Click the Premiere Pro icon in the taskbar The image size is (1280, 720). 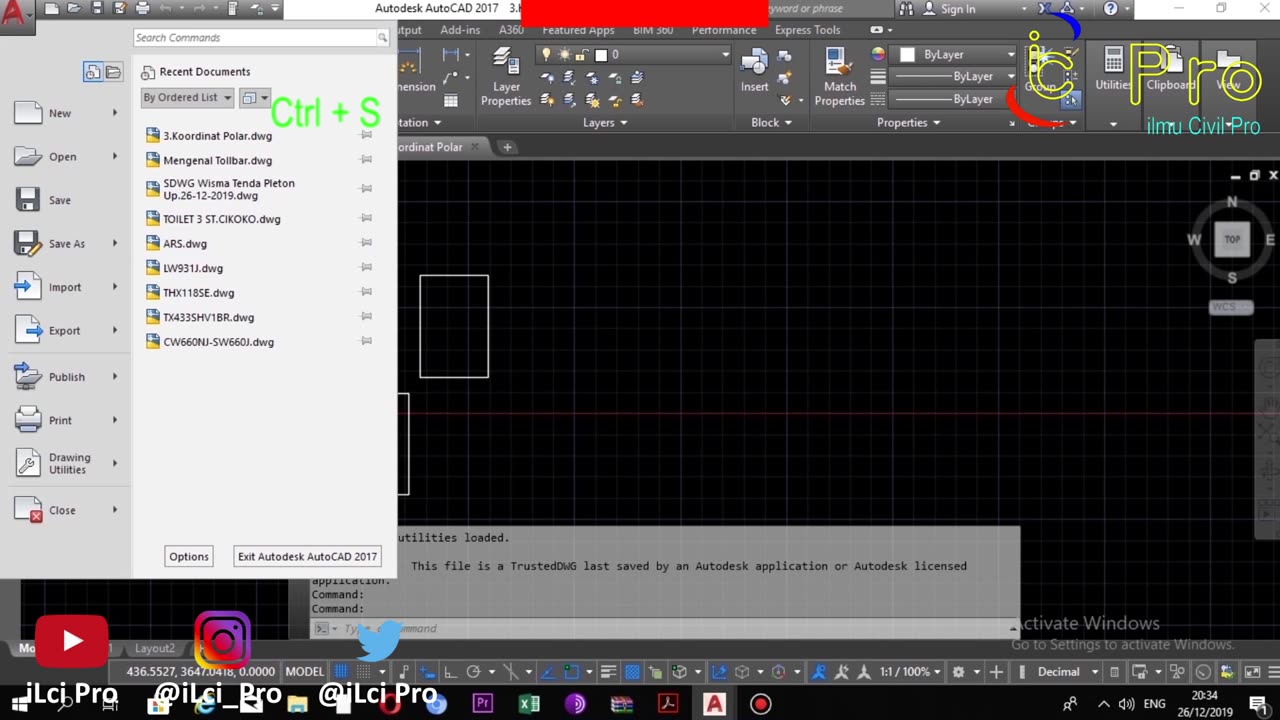483,704
